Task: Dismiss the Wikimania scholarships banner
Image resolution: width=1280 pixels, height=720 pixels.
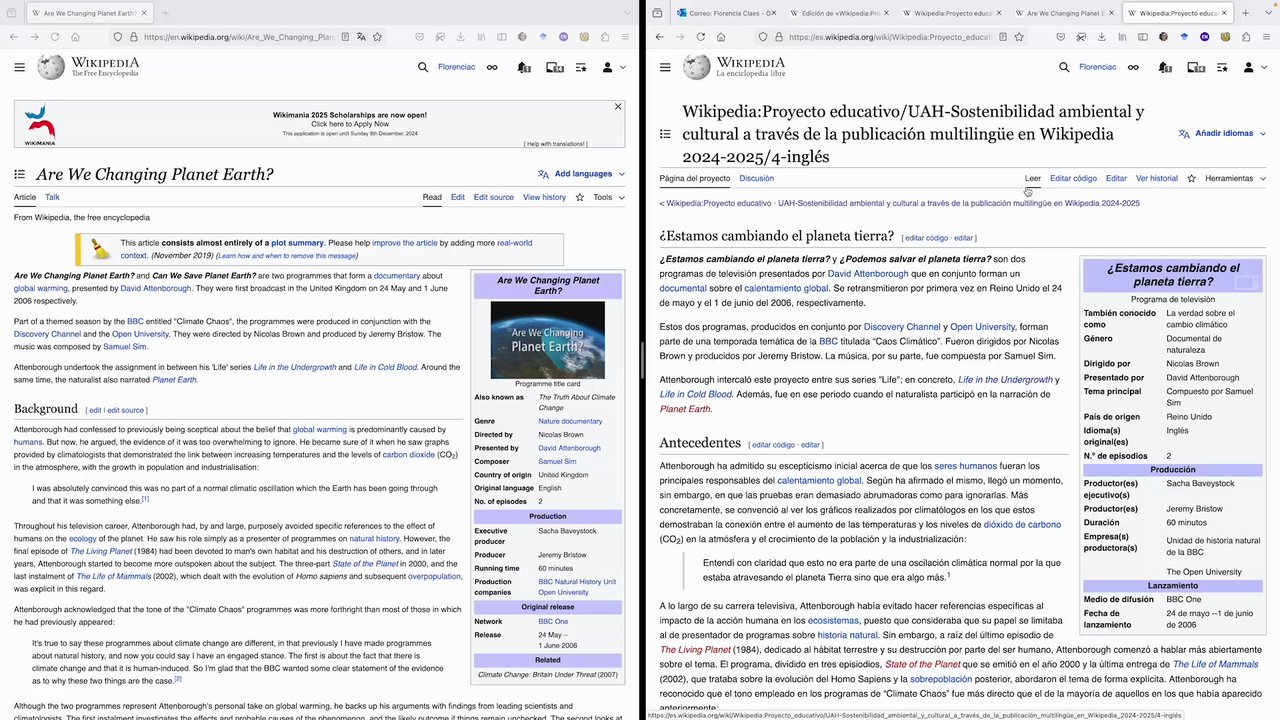Action: 618,106
